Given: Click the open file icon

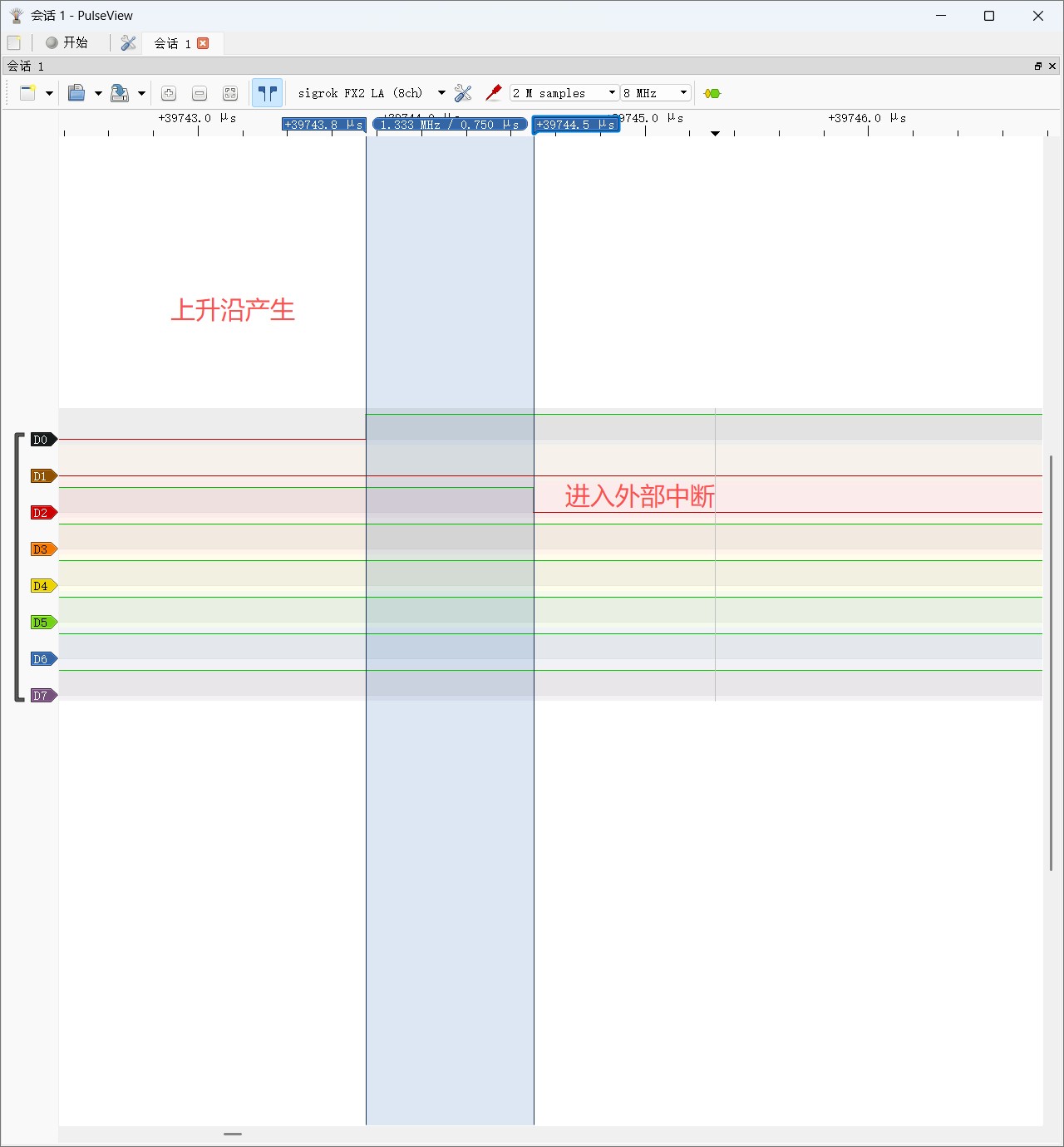Looking at the screenshot, I should point(76,93).
